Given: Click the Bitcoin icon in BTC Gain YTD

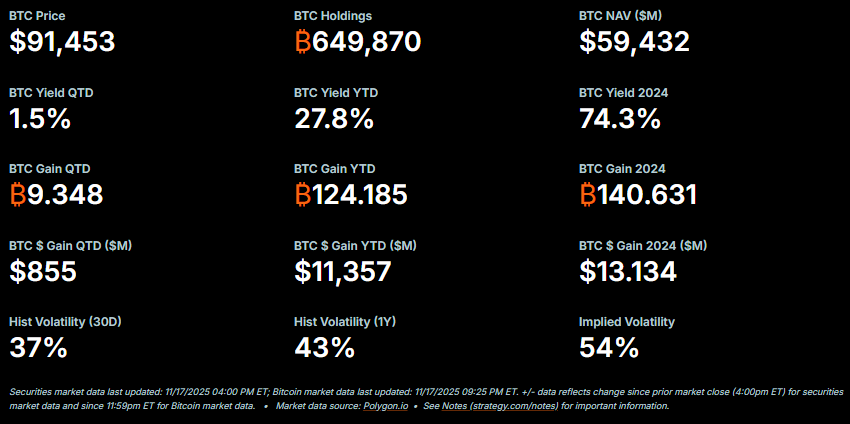Looking at the screenshot, I should (303, 195).
